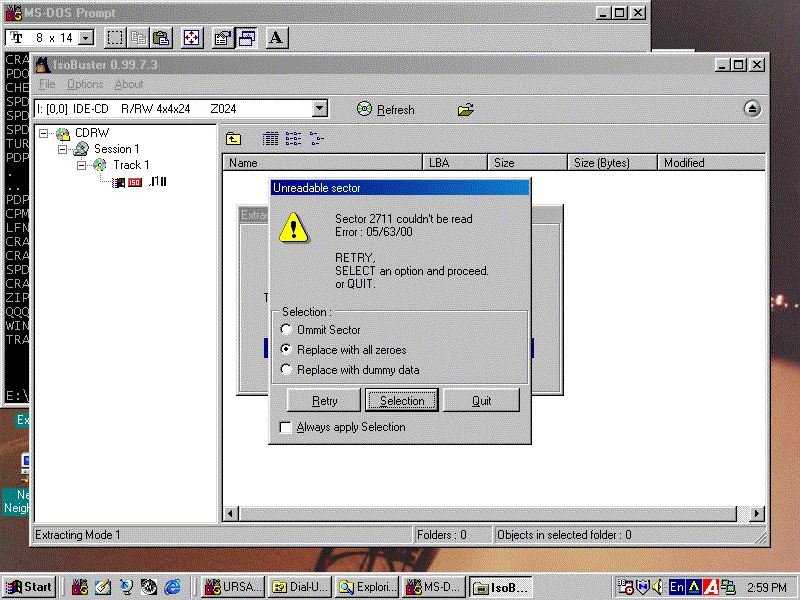Screen dimensions: 800x600
Task: Click the eject disc icon
Action: pyautogui.click(x=752, y=109)
